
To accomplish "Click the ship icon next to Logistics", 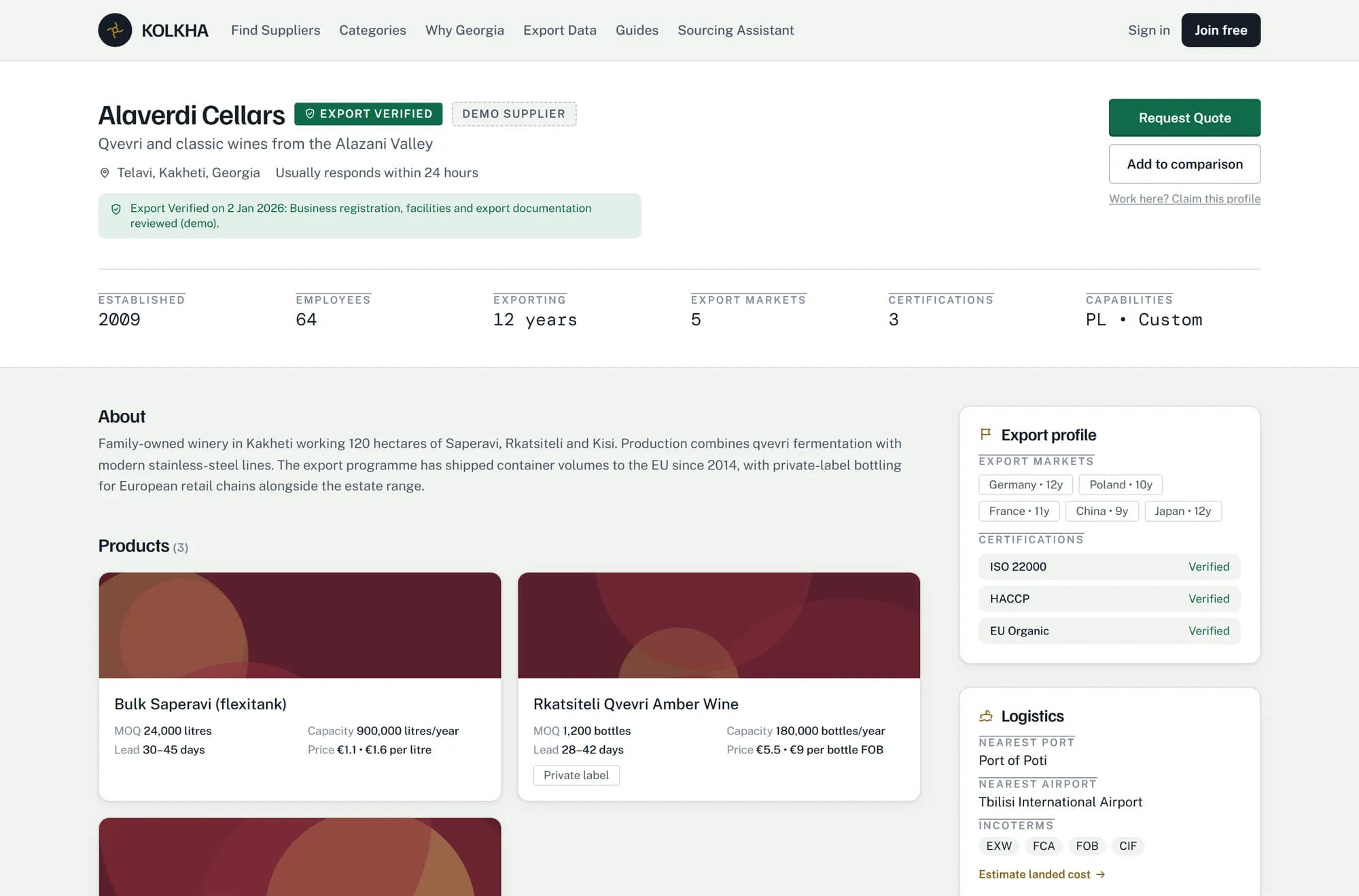I will point(986,716).
